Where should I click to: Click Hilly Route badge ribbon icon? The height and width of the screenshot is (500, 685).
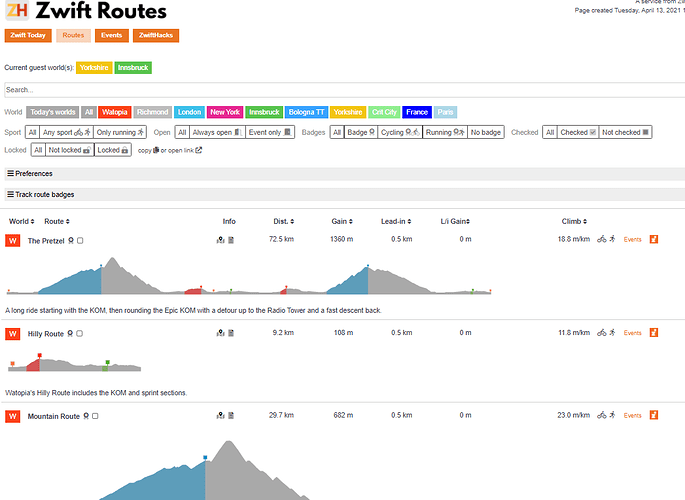70,334
